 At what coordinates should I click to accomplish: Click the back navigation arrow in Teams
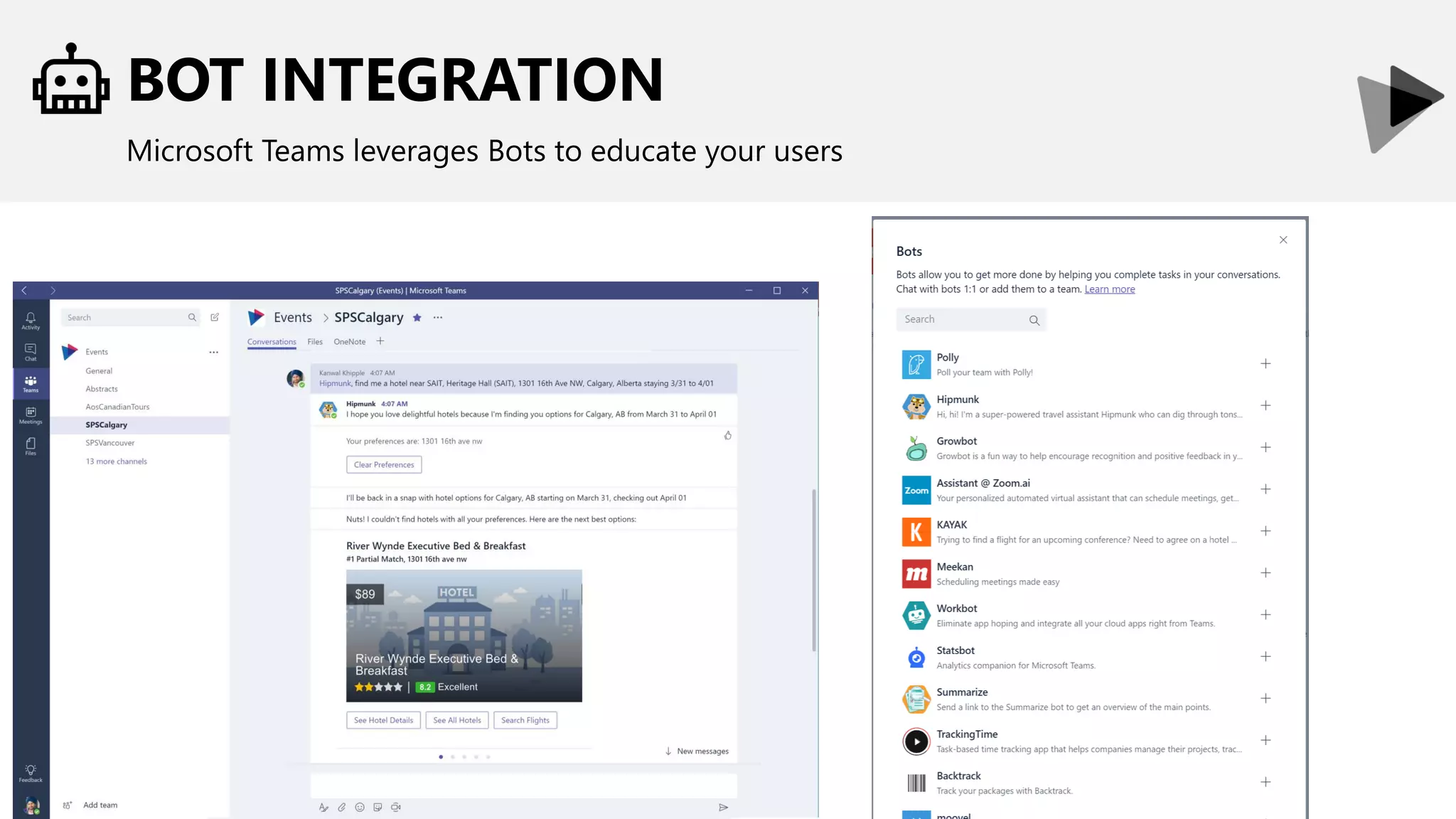pyautogui.click(x=24, y=290)
